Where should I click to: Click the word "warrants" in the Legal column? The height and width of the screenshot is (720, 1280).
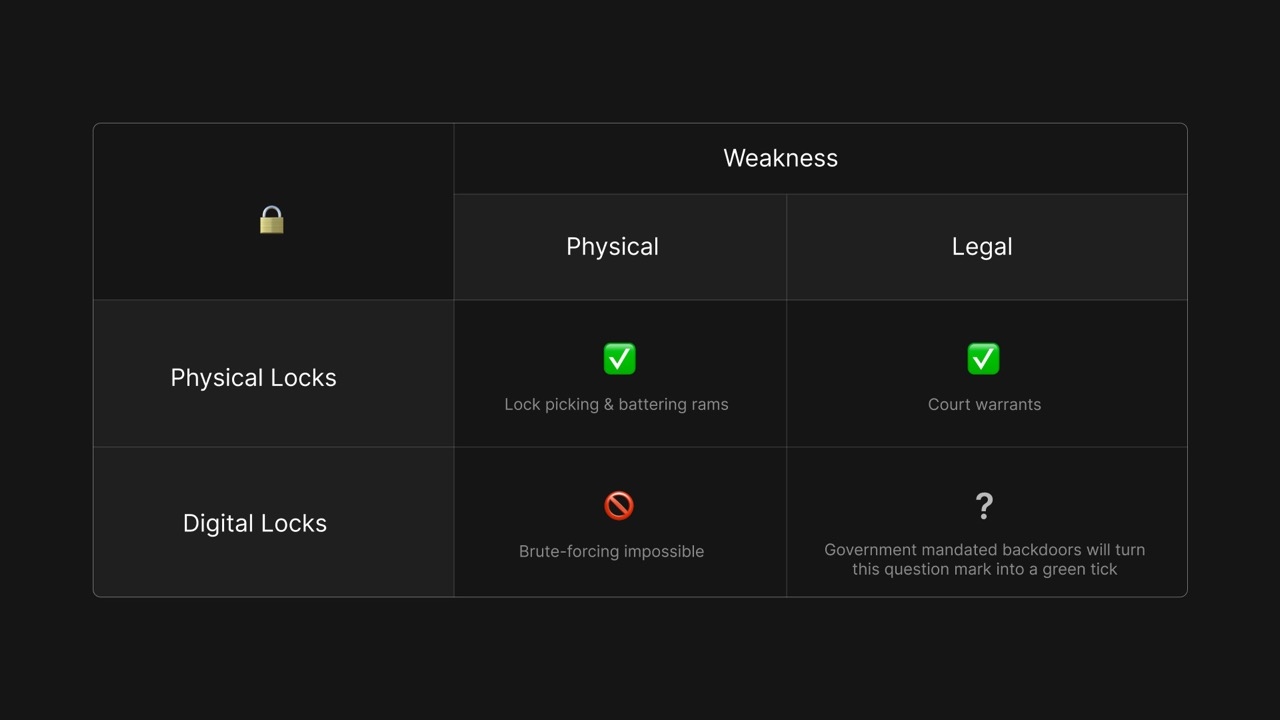pyautogui.click(x=1008, y=405)
